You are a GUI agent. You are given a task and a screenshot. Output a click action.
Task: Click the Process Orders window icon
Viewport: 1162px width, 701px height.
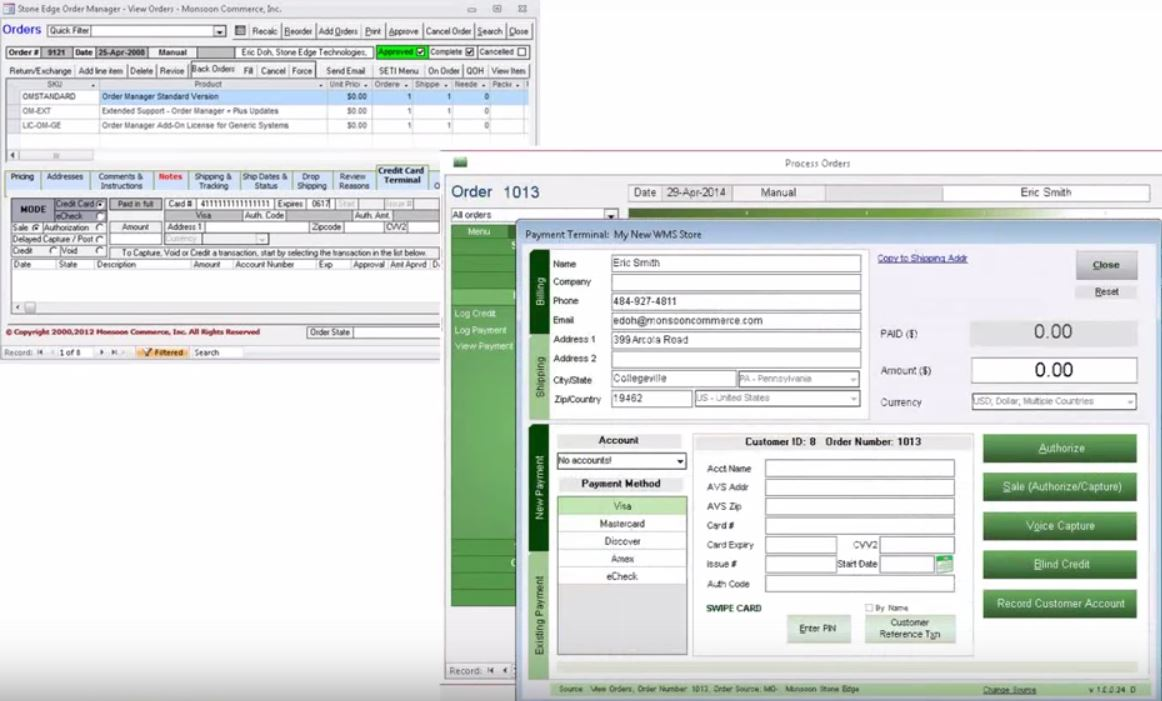click(461, 162)
